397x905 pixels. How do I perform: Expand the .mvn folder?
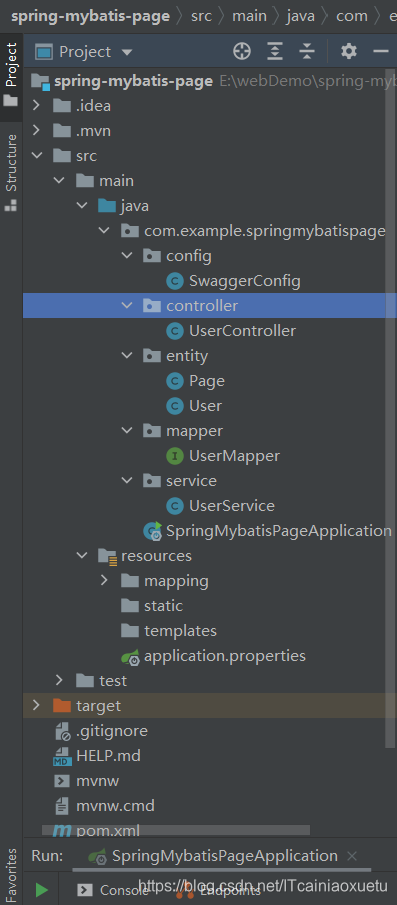click(x=36, y=130)
